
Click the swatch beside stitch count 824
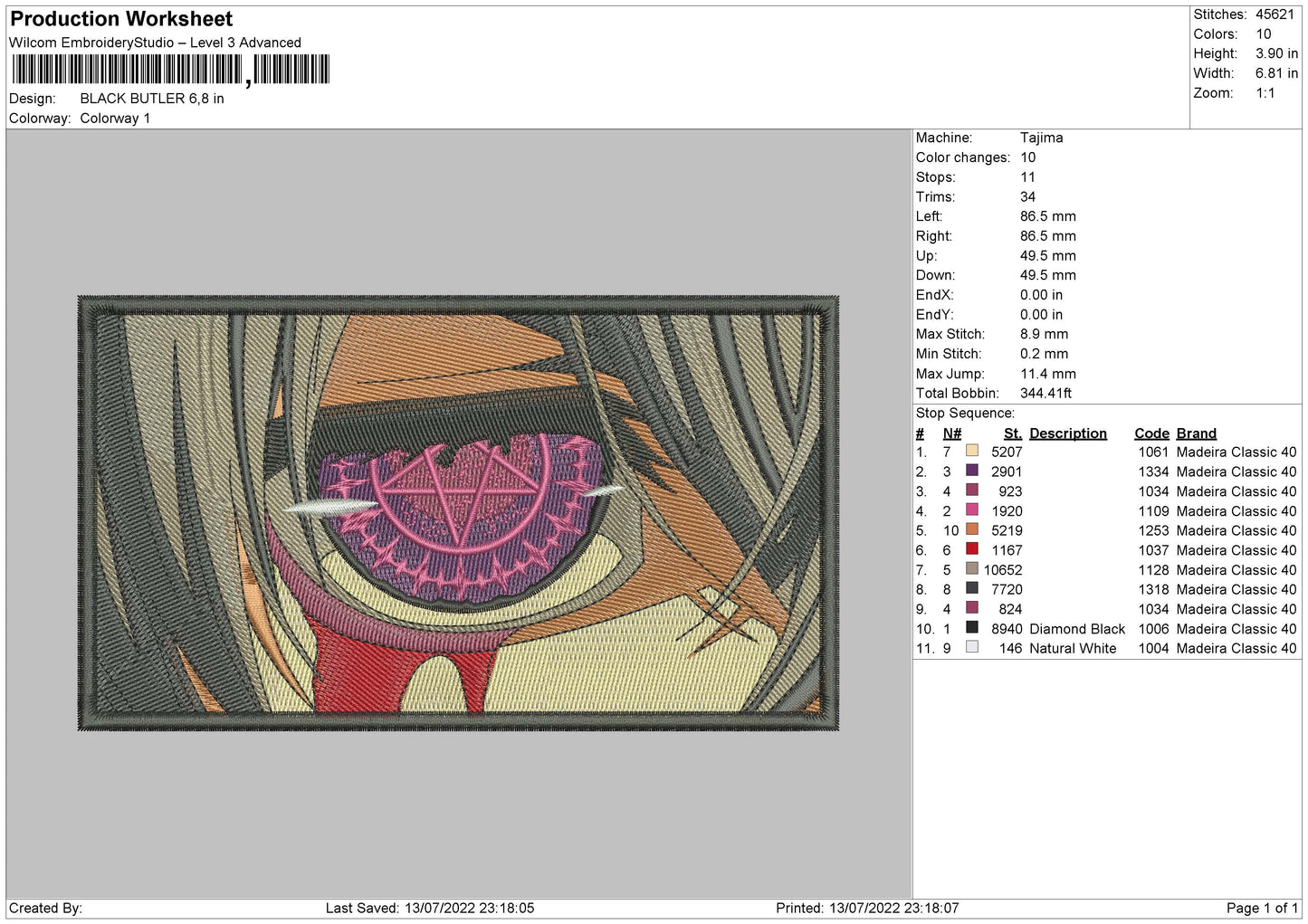coord(972,608)
